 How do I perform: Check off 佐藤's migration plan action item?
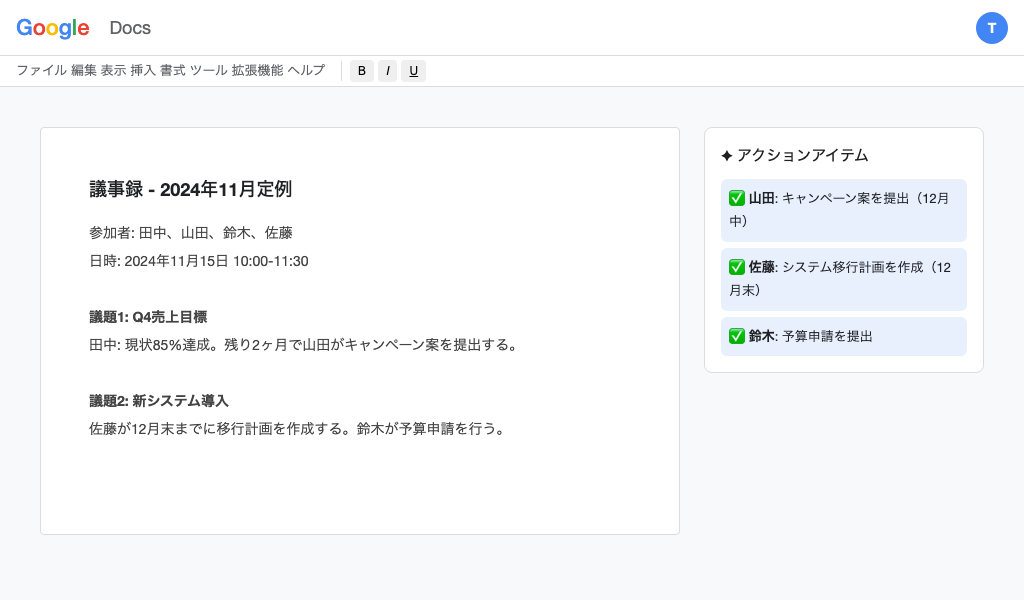(x=737, y=267)
